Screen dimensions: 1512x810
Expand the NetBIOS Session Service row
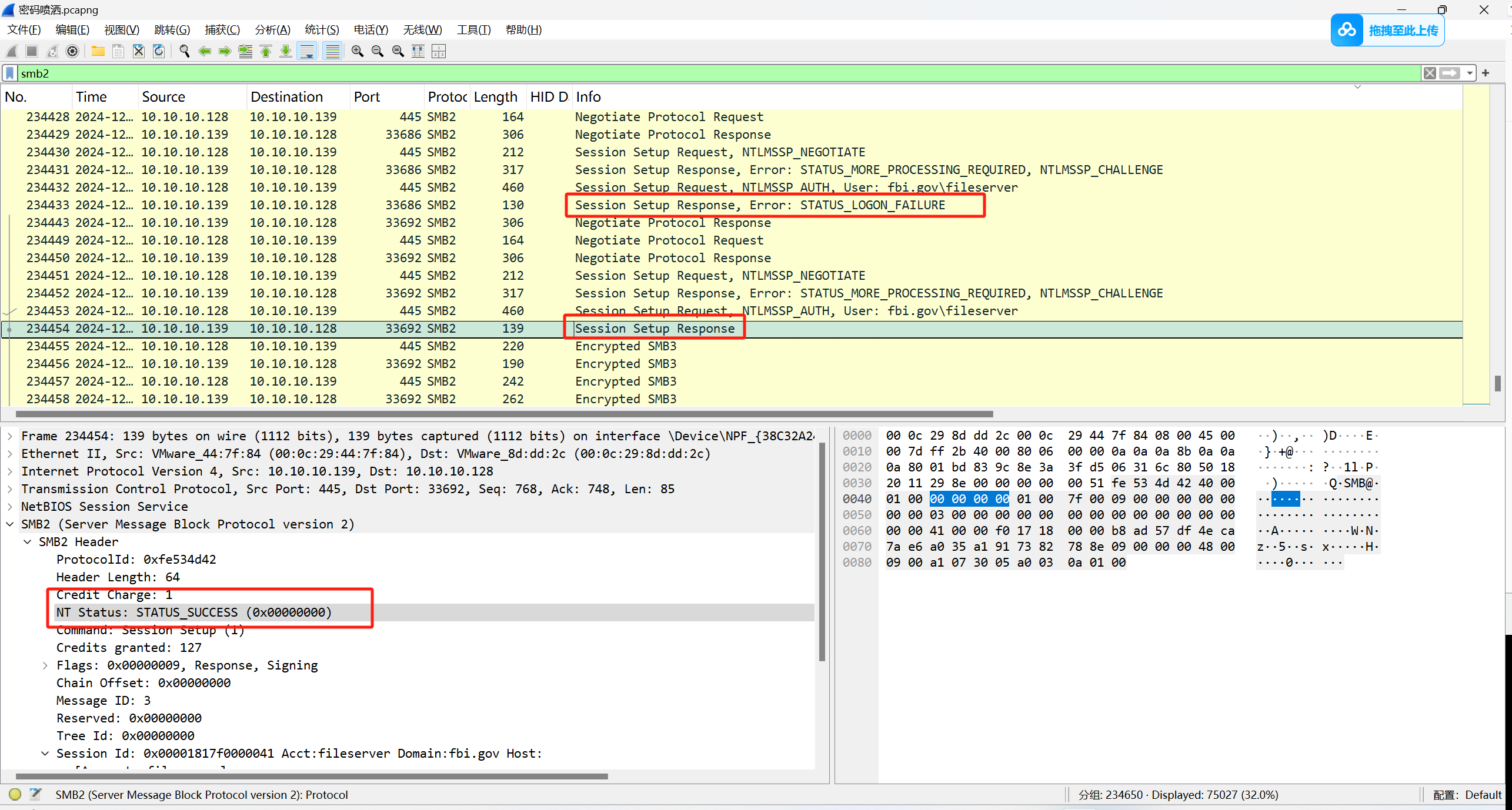click(x=10, y=507)
